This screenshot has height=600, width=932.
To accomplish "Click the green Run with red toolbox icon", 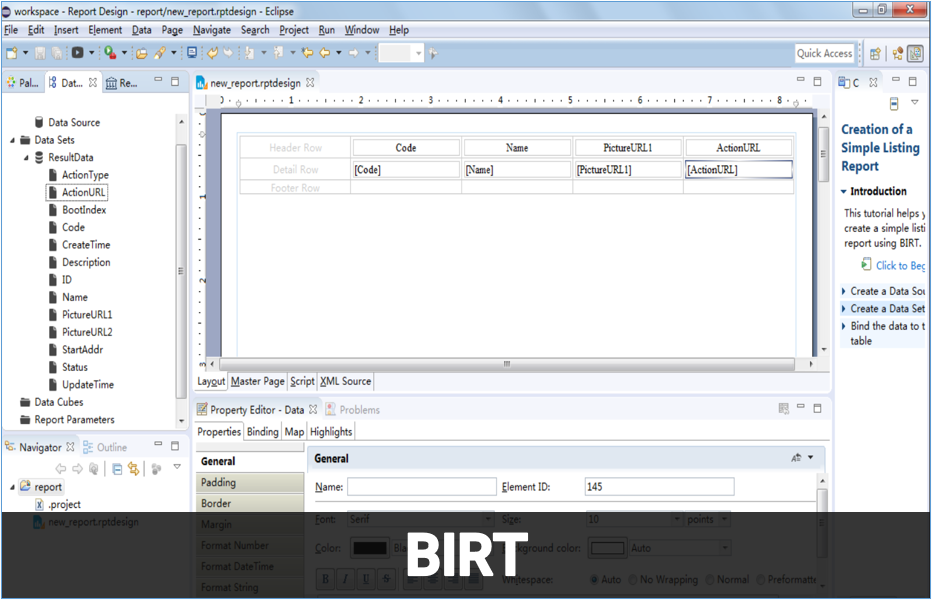I will [x=110, y=53].
